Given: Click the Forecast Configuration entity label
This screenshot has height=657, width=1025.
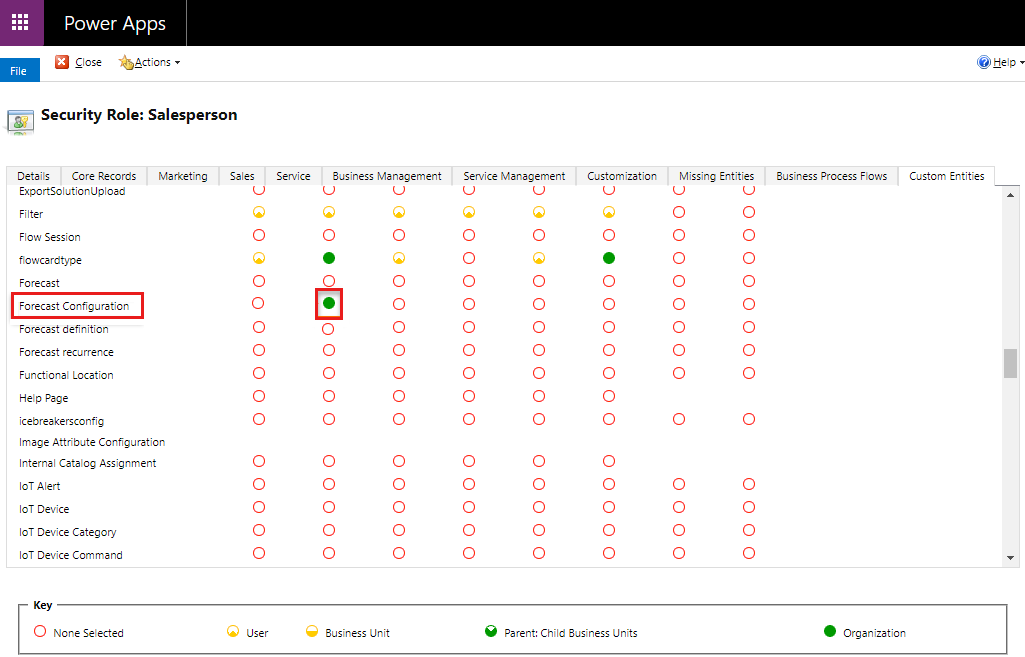Looking at the screenshot, I should pos(74,306).
